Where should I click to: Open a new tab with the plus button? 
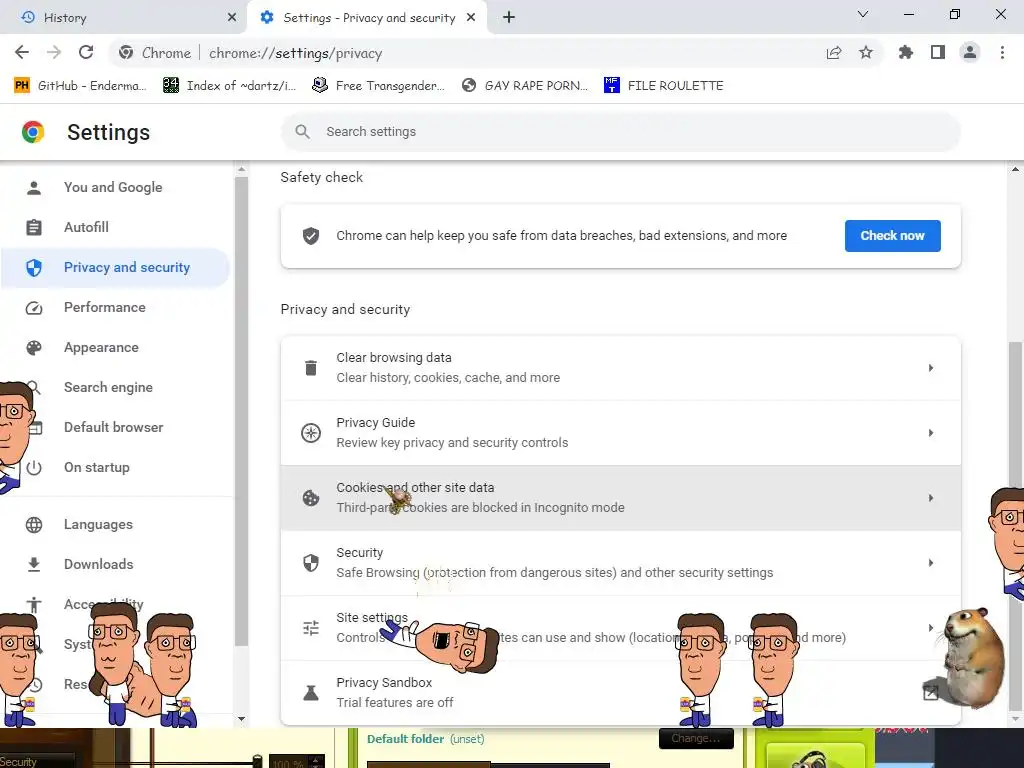pyautogui.click(x=509, y=18)
